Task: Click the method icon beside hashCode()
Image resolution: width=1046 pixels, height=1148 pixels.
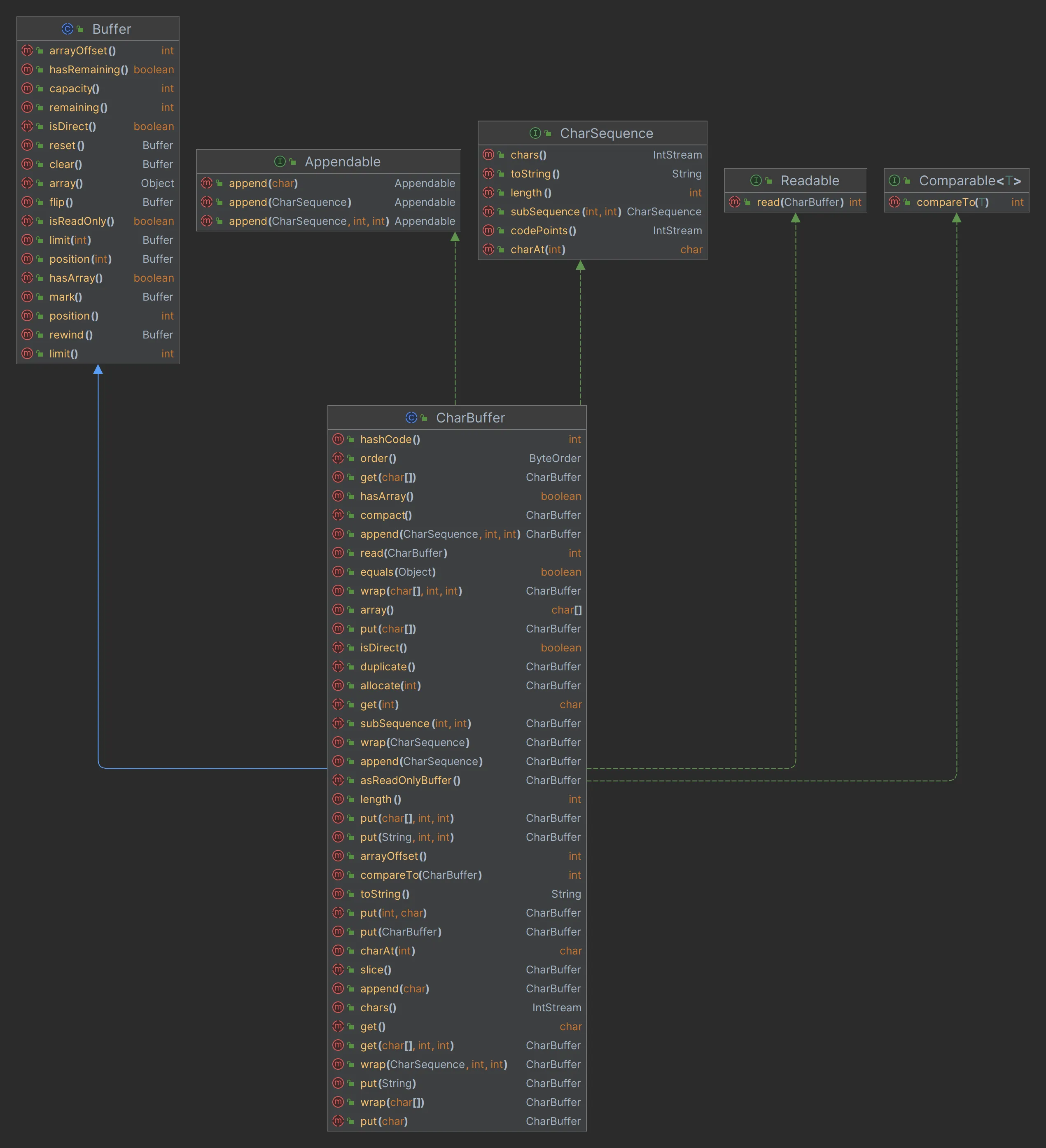Action: click(338, 439)
